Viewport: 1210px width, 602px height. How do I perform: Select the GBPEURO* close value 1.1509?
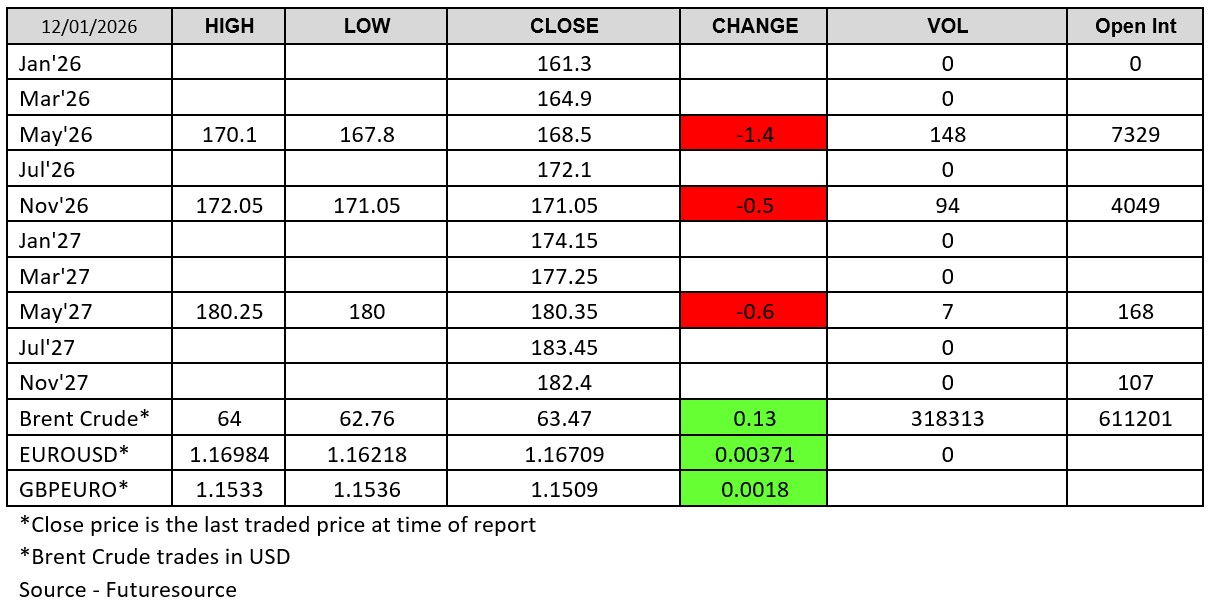[x=564, y=489]
